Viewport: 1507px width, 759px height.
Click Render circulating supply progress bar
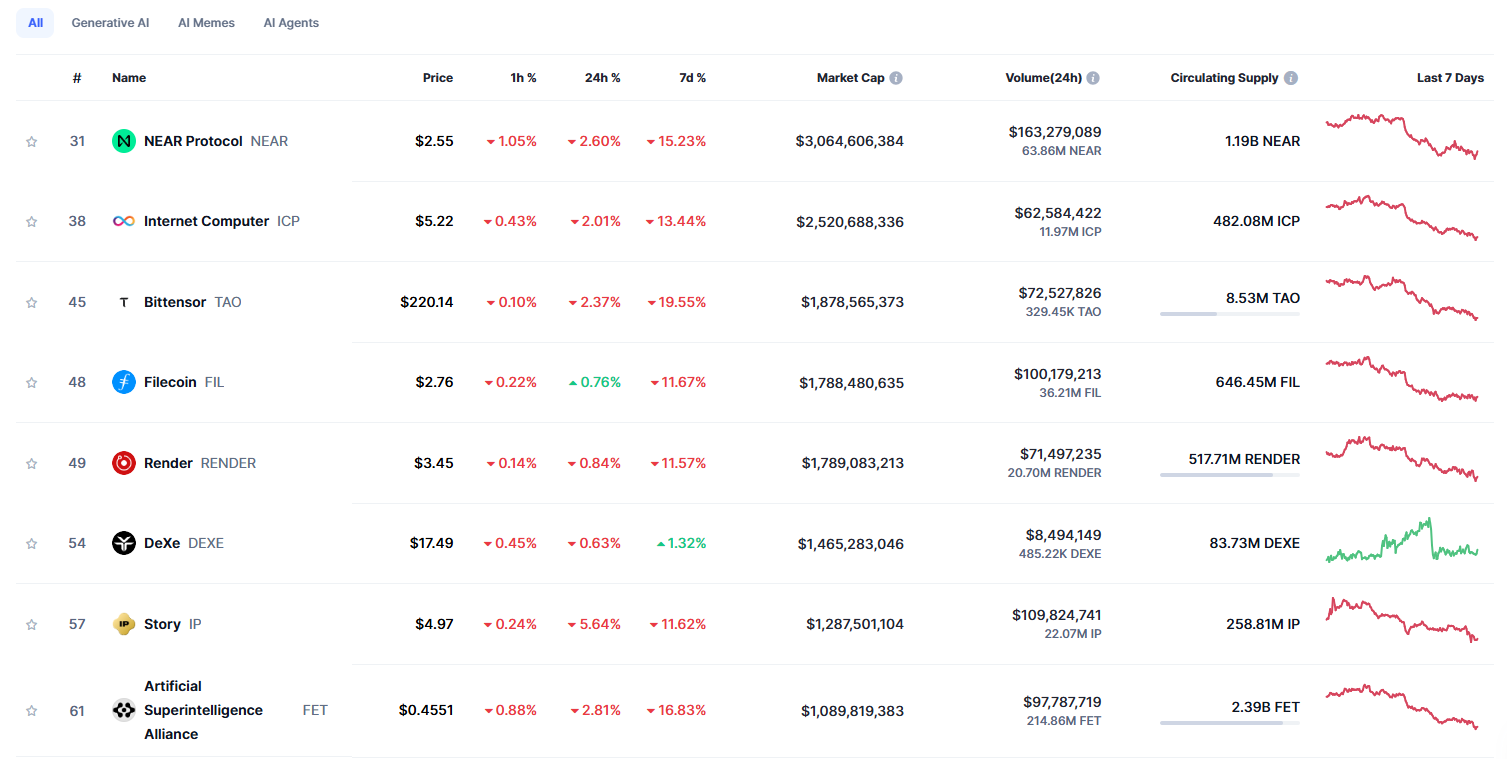point(1230,475)
